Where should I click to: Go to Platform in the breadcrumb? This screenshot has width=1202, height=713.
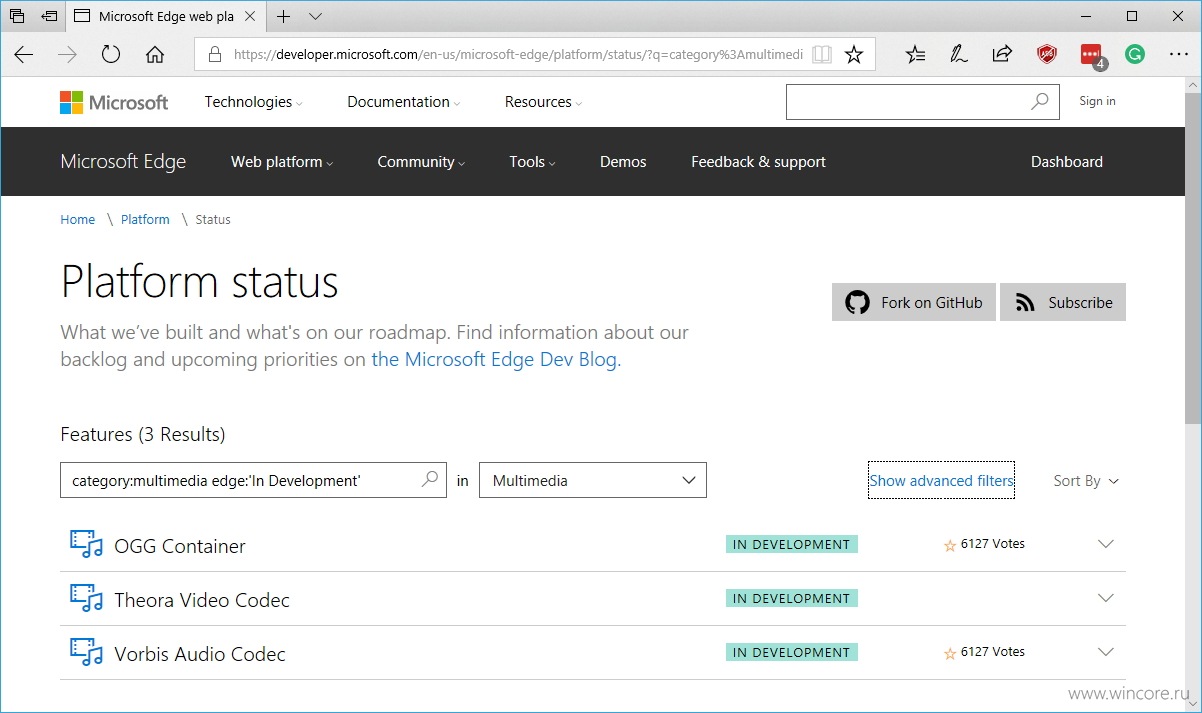coord(145,220)
